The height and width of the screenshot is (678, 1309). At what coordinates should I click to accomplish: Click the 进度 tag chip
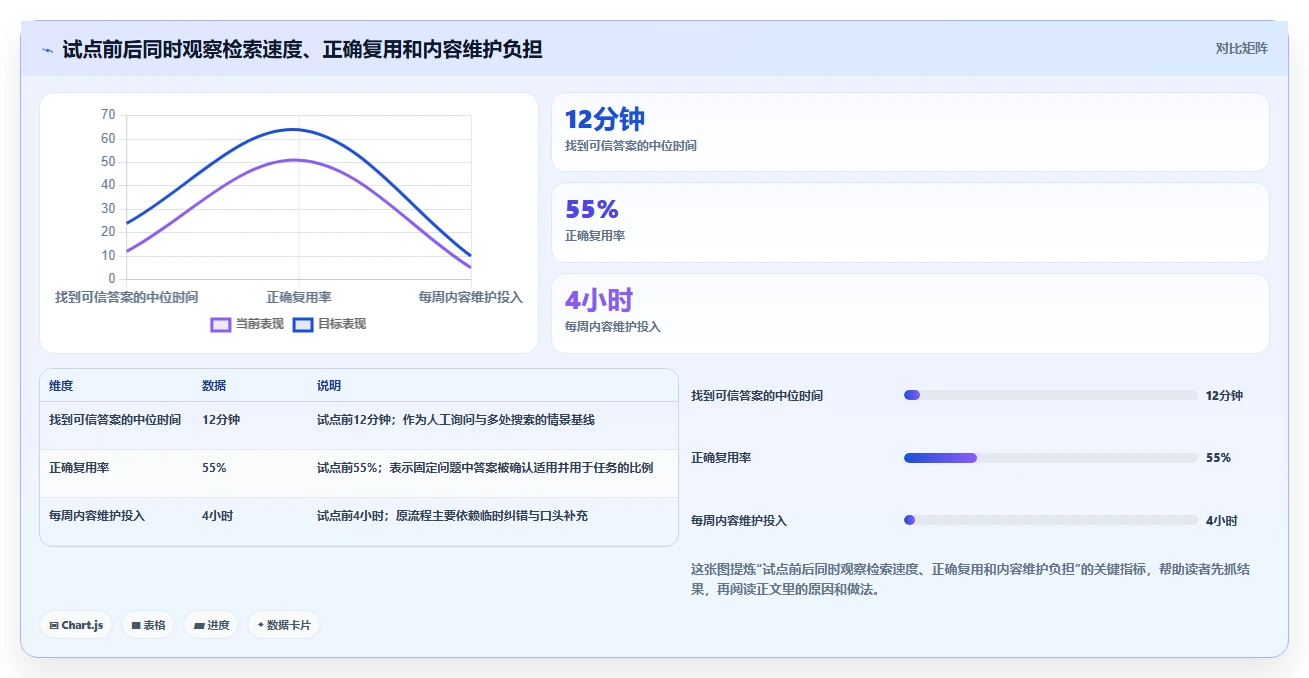(211, 625)
